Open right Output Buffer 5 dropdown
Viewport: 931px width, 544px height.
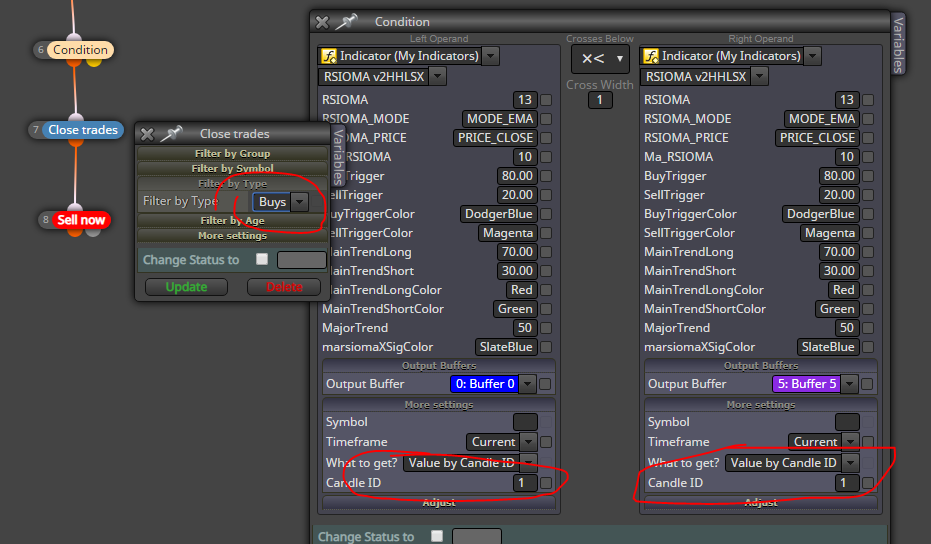(850, 384)
